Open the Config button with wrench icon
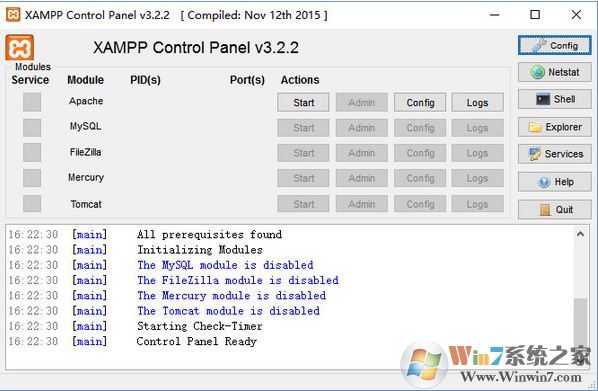Viewport: 598px width, 391px height. (x=555, y=45)
